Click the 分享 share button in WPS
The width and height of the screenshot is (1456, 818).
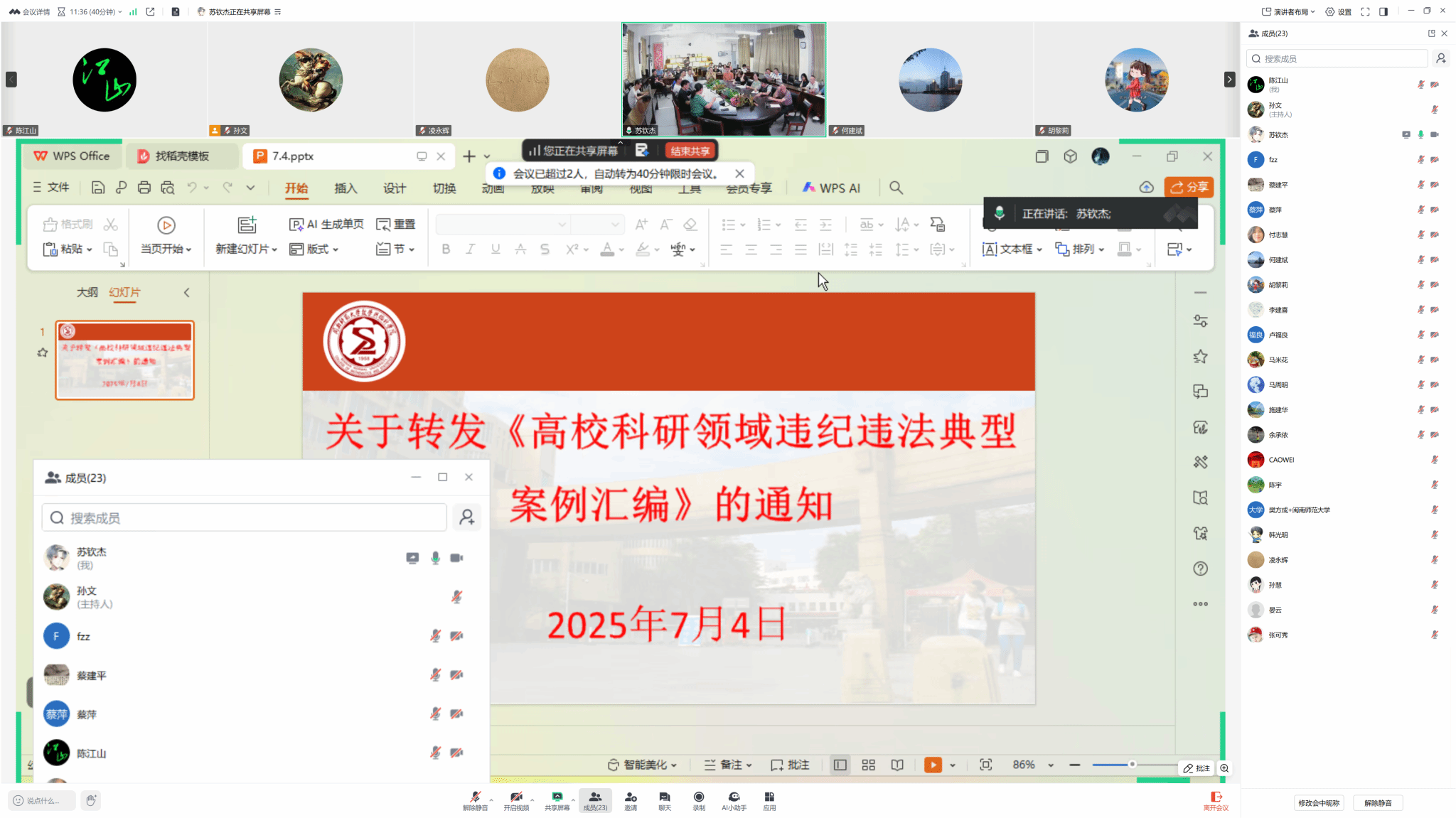(x=1189, y=187)
